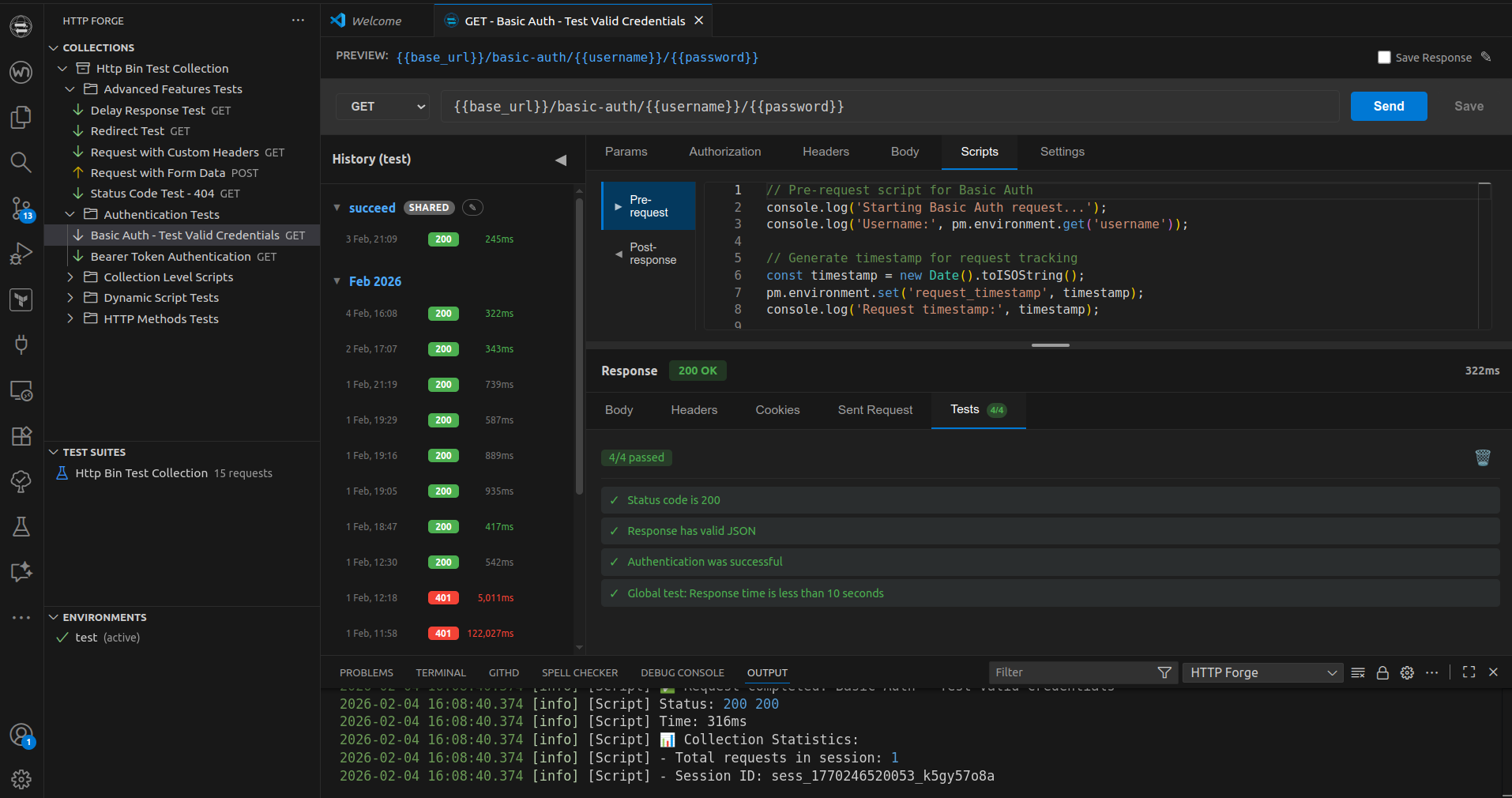
Task: Switch to the Sent Request response tab
Action: click(x=874, y=410)
